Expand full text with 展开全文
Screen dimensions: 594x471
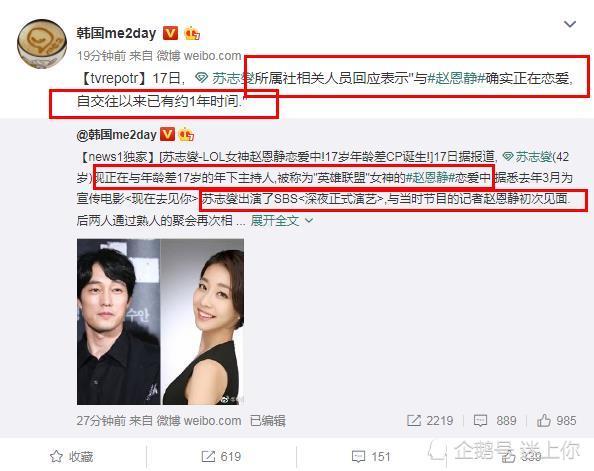(x=282, y=220)
